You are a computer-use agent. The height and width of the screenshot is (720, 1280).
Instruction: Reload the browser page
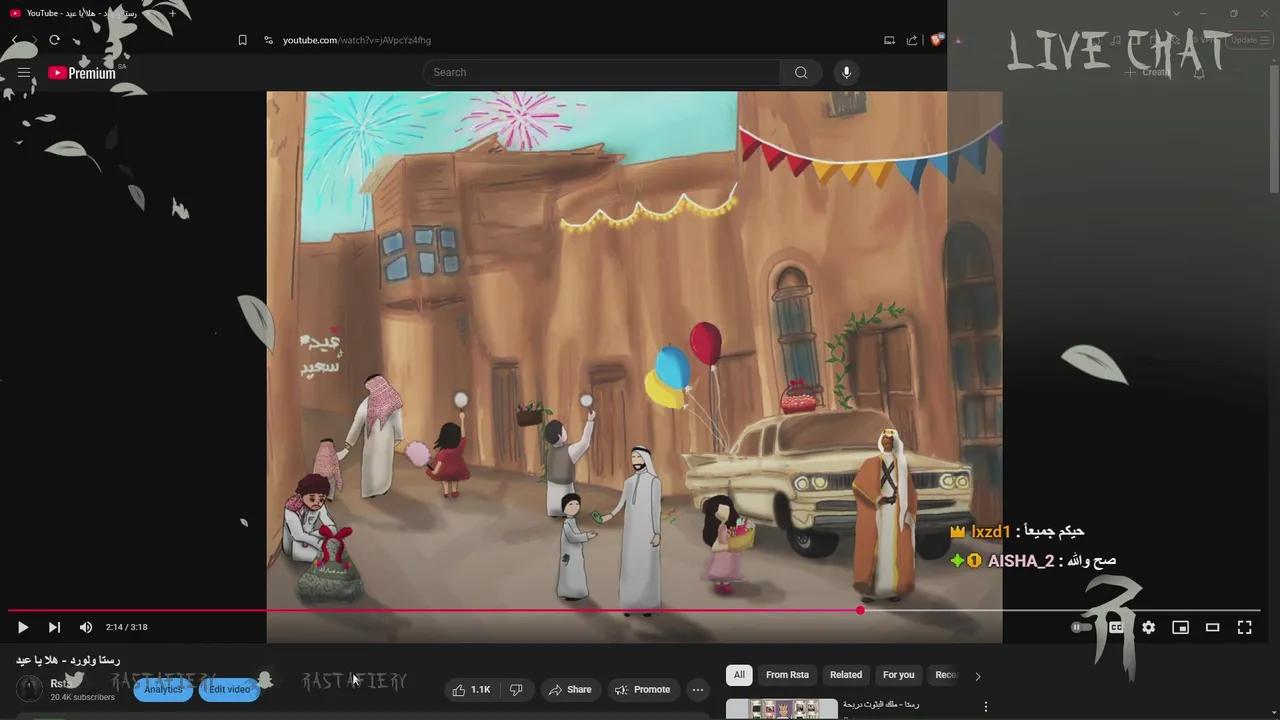pyautogui.click(x=54, y=40)
